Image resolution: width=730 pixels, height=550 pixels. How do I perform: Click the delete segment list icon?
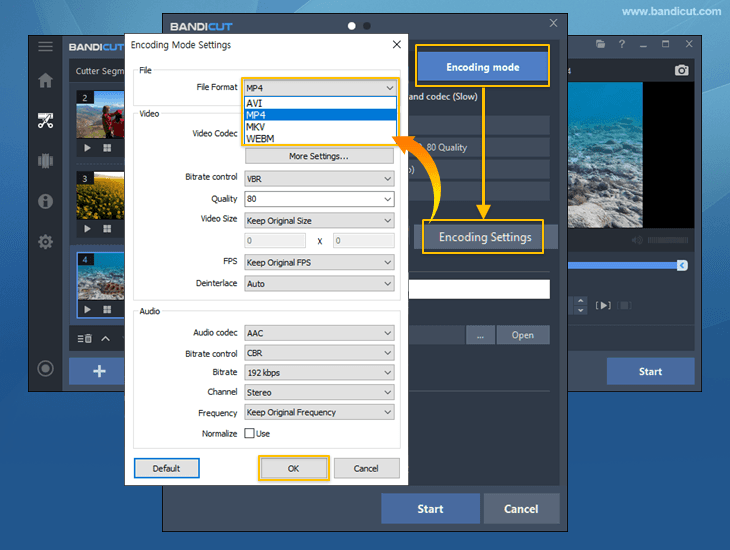84,339
